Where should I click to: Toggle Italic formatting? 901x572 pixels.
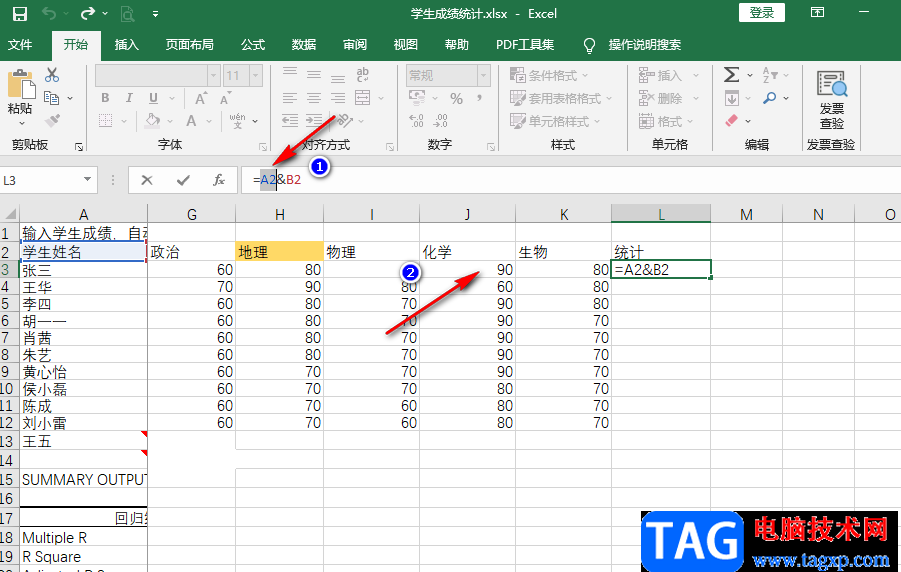coord(129,98)
